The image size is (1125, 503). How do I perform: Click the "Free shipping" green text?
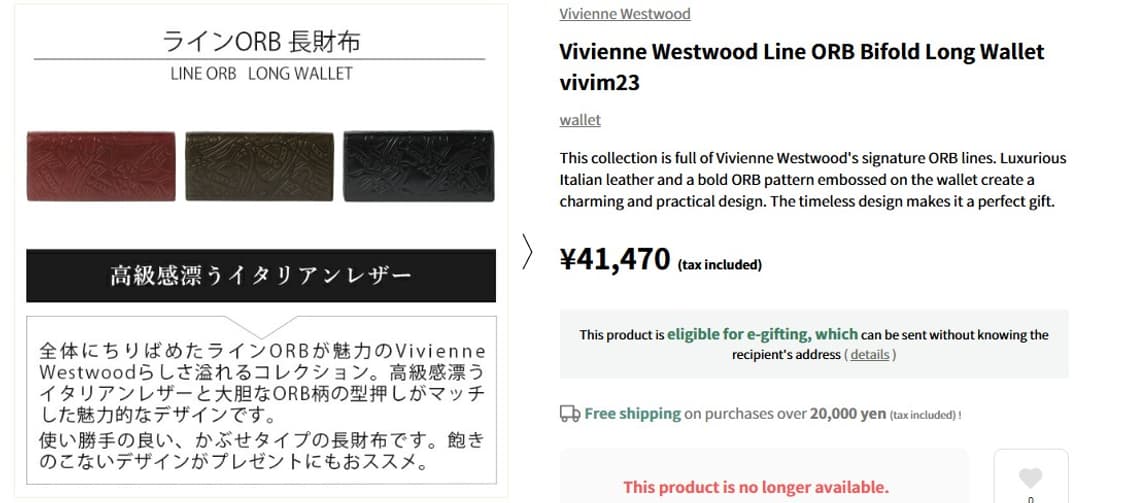coord(632,414)
